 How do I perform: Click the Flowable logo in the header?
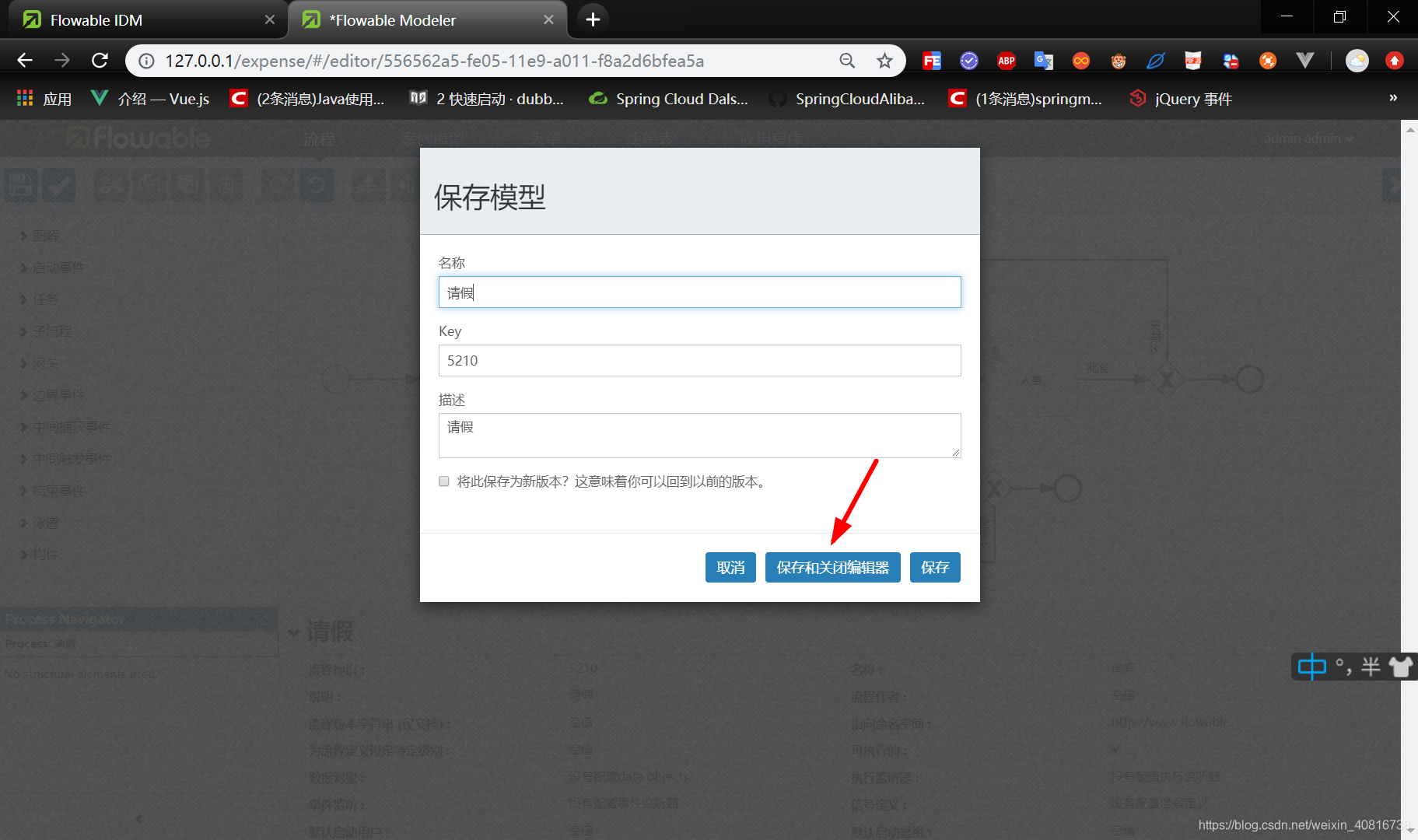(x=137, y=138)
